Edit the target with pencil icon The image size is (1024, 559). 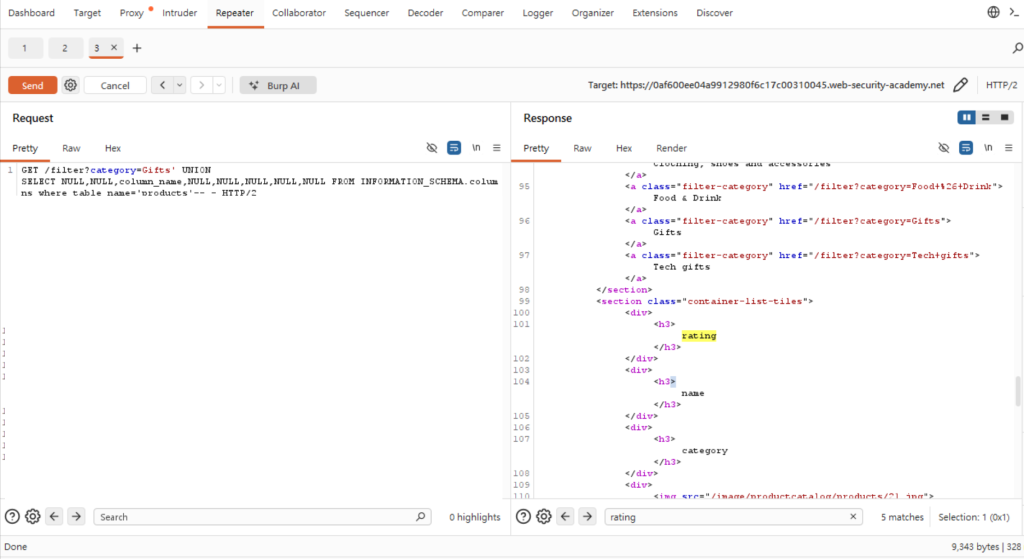coord(960,85)
